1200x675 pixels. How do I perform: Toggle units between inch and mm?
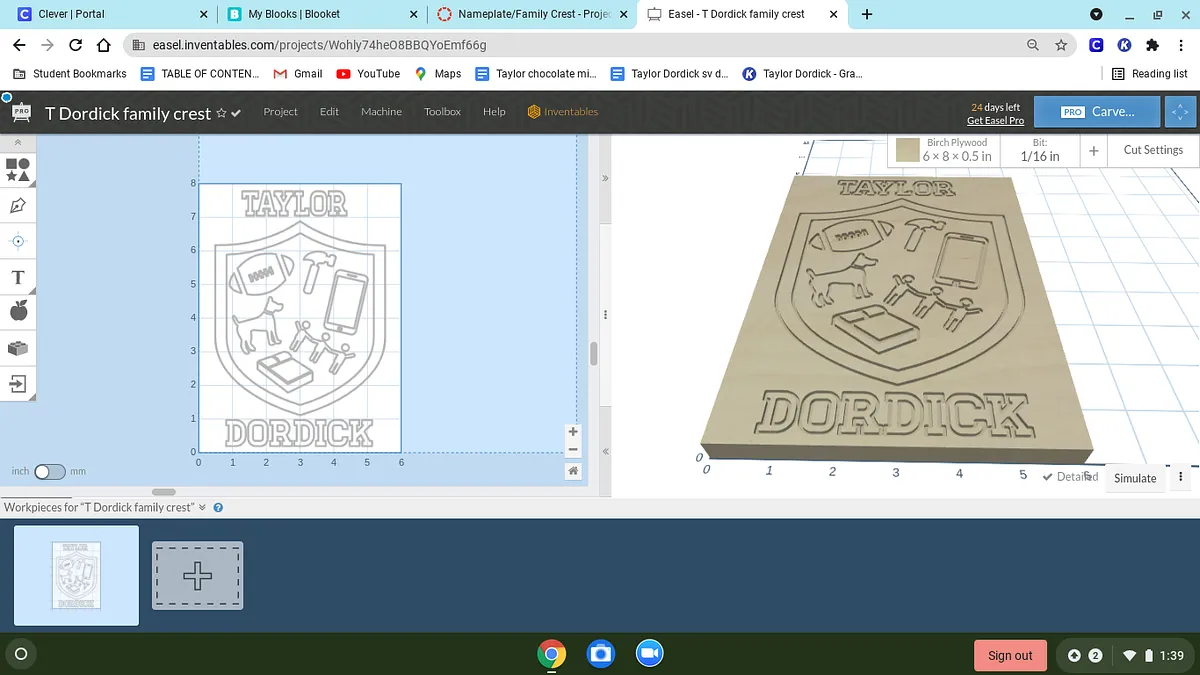(x=49, y=471)
